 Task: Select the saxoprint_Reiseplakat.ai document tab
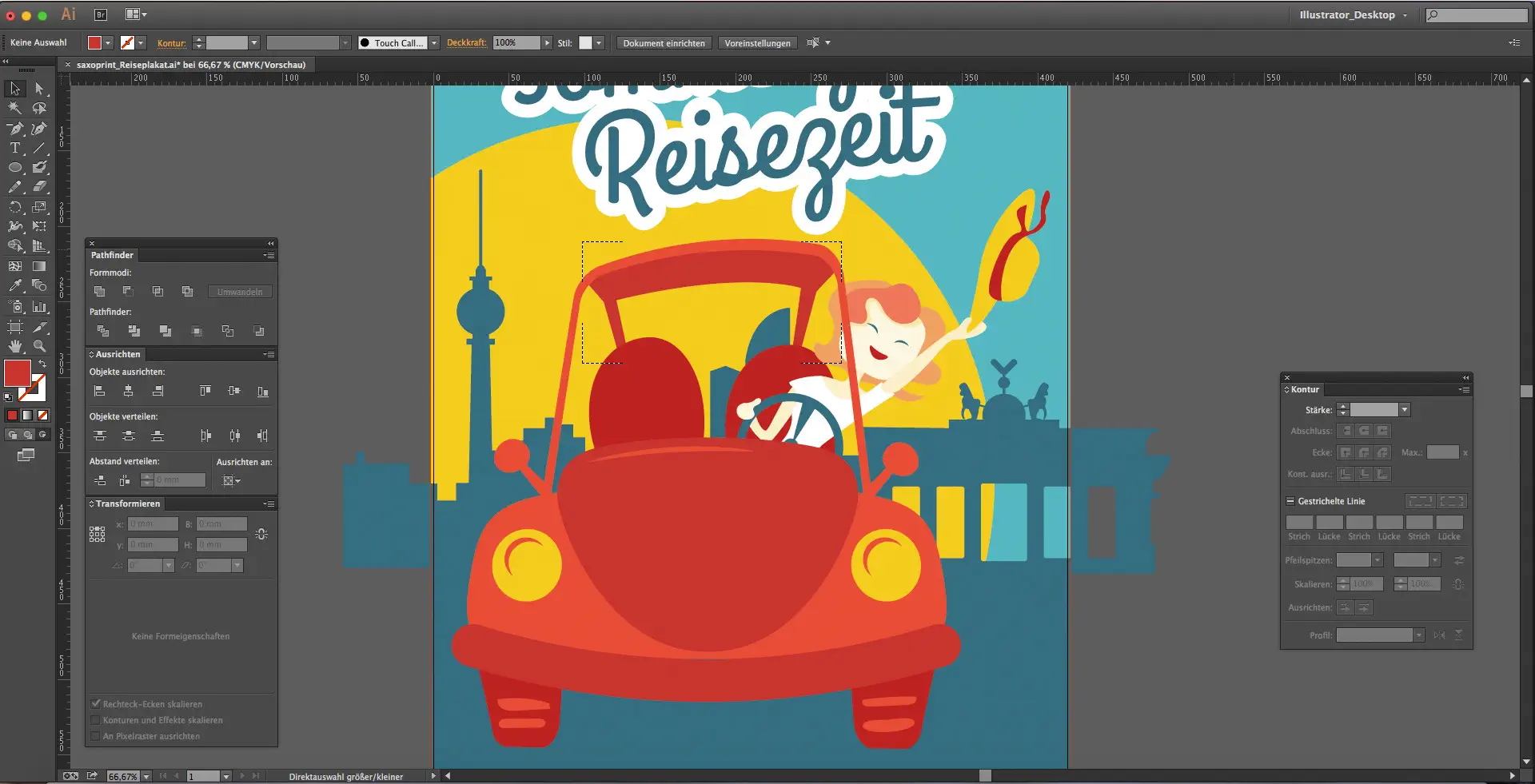coord(189,64)
